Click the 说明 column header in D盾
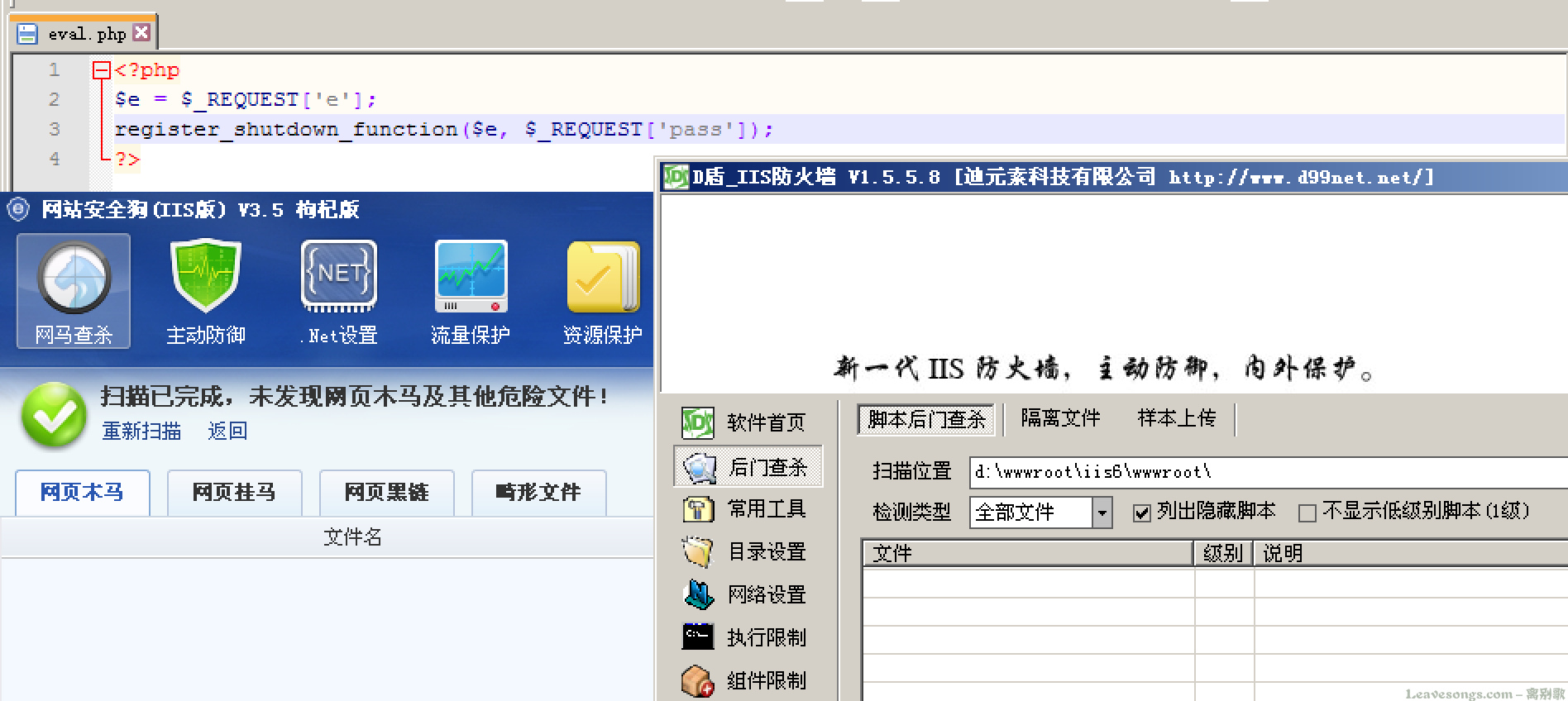The width and height of the screenshot is (1568, 701). tap(1411, 553)
